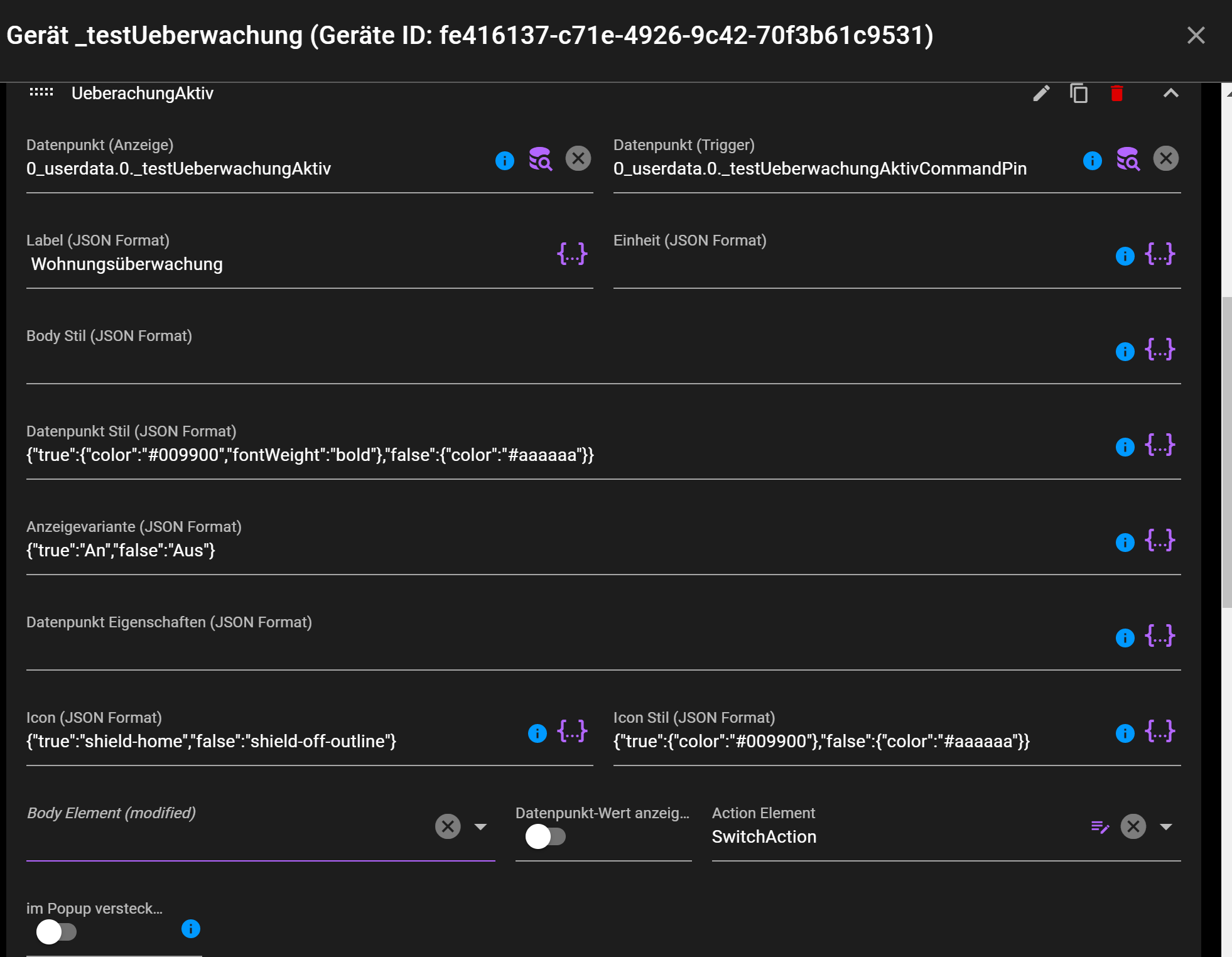Open the edit icon next to SwitchAction
Screen dimensions: 1232x957
click(x=1100, y=826)
